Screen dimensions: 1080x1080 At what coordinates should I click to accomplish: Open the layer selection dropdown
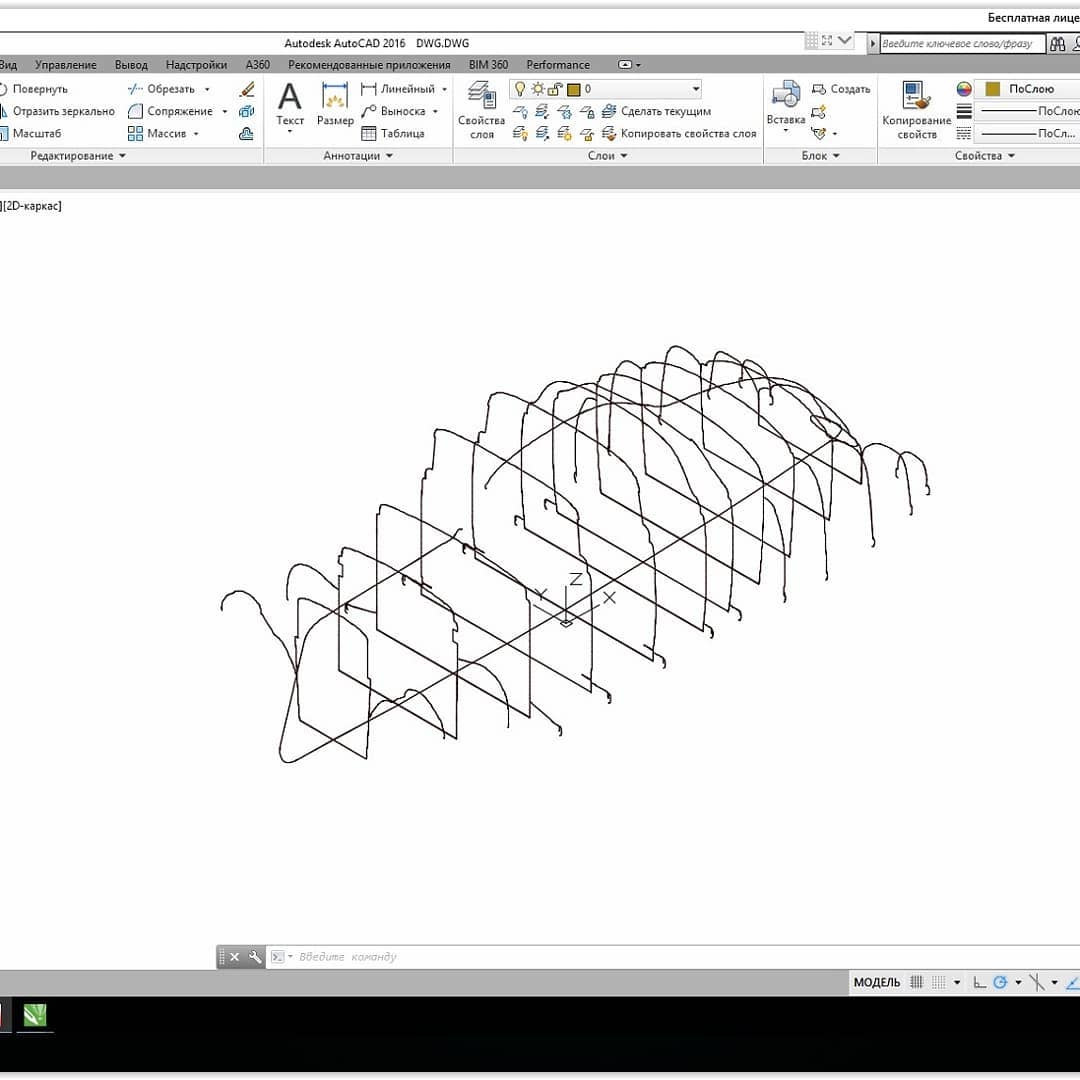(x=696, y=89)
